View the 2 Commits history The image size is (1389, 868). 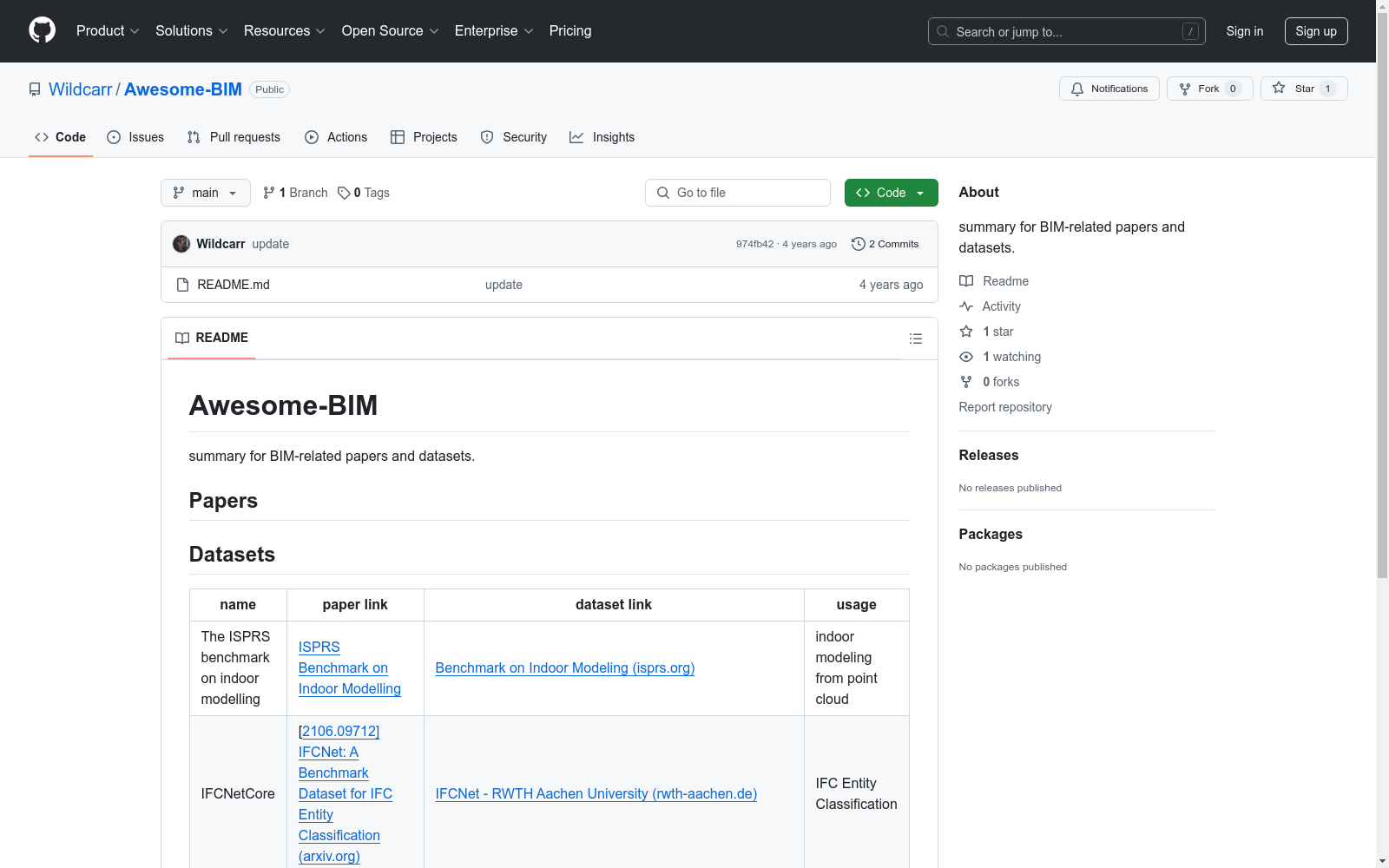885,244
